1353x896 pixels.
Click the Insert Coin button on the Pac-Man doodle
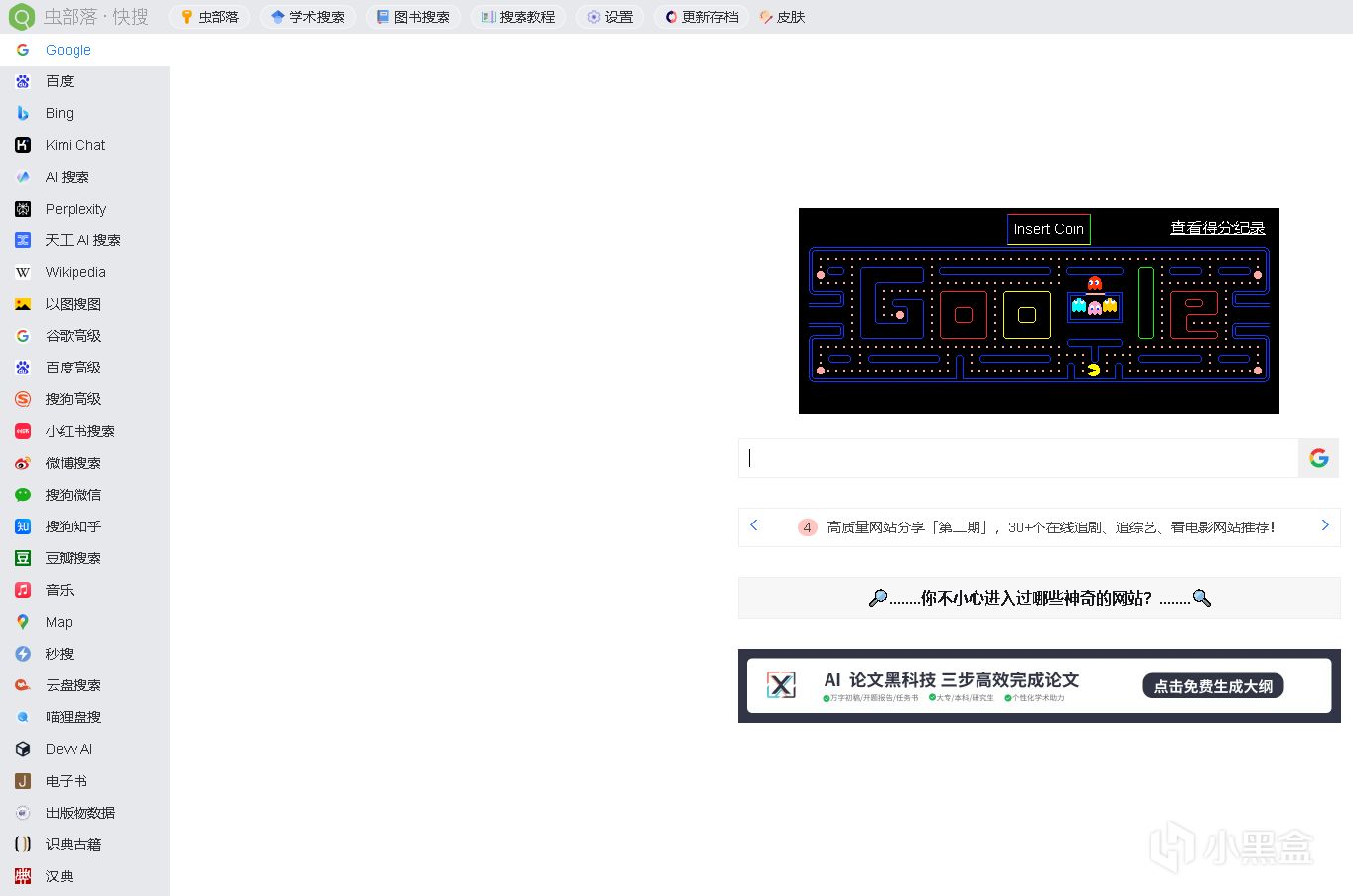click(x=1049, y=229)
